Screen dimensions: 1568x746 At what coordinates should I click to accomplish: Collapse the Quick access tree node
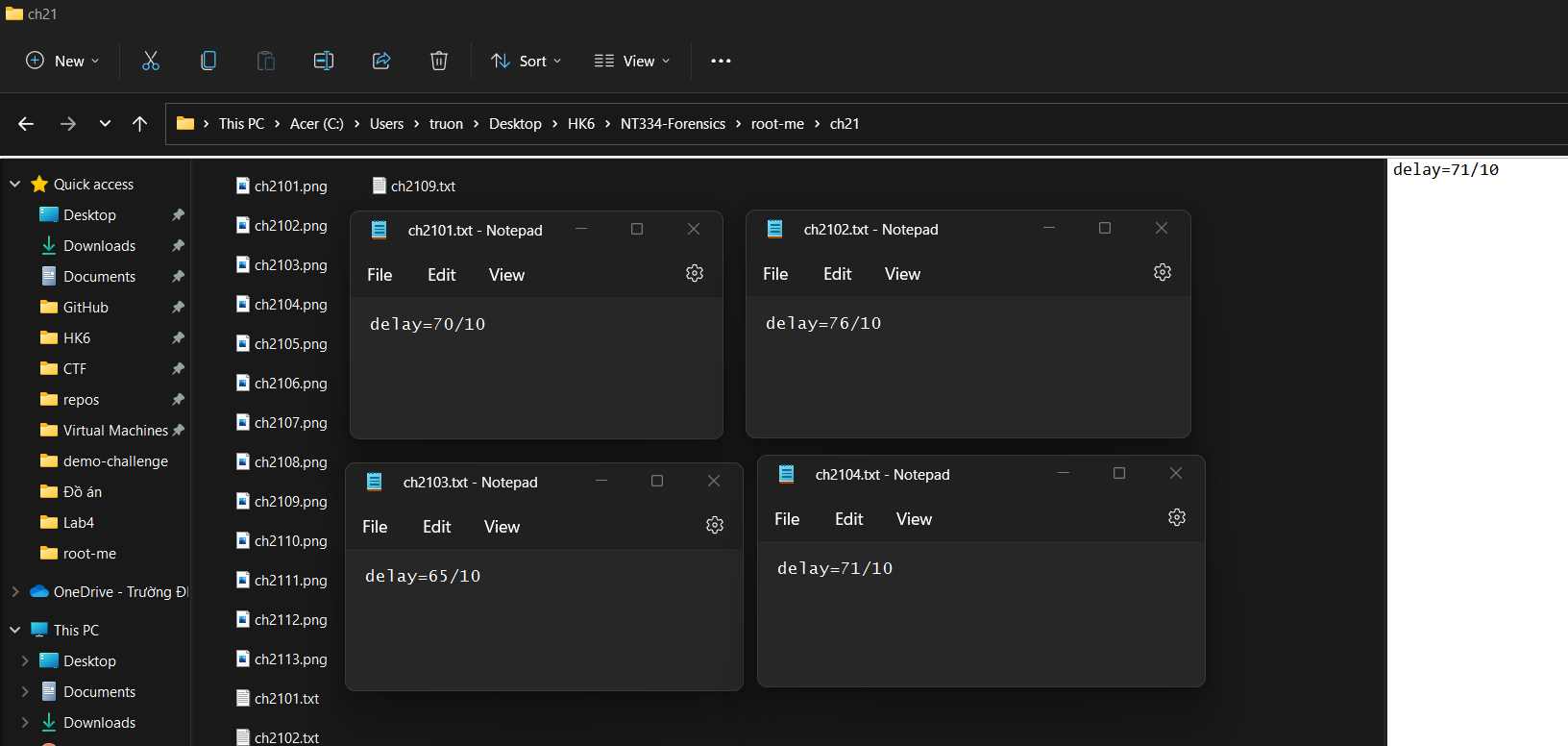(15, 184)
